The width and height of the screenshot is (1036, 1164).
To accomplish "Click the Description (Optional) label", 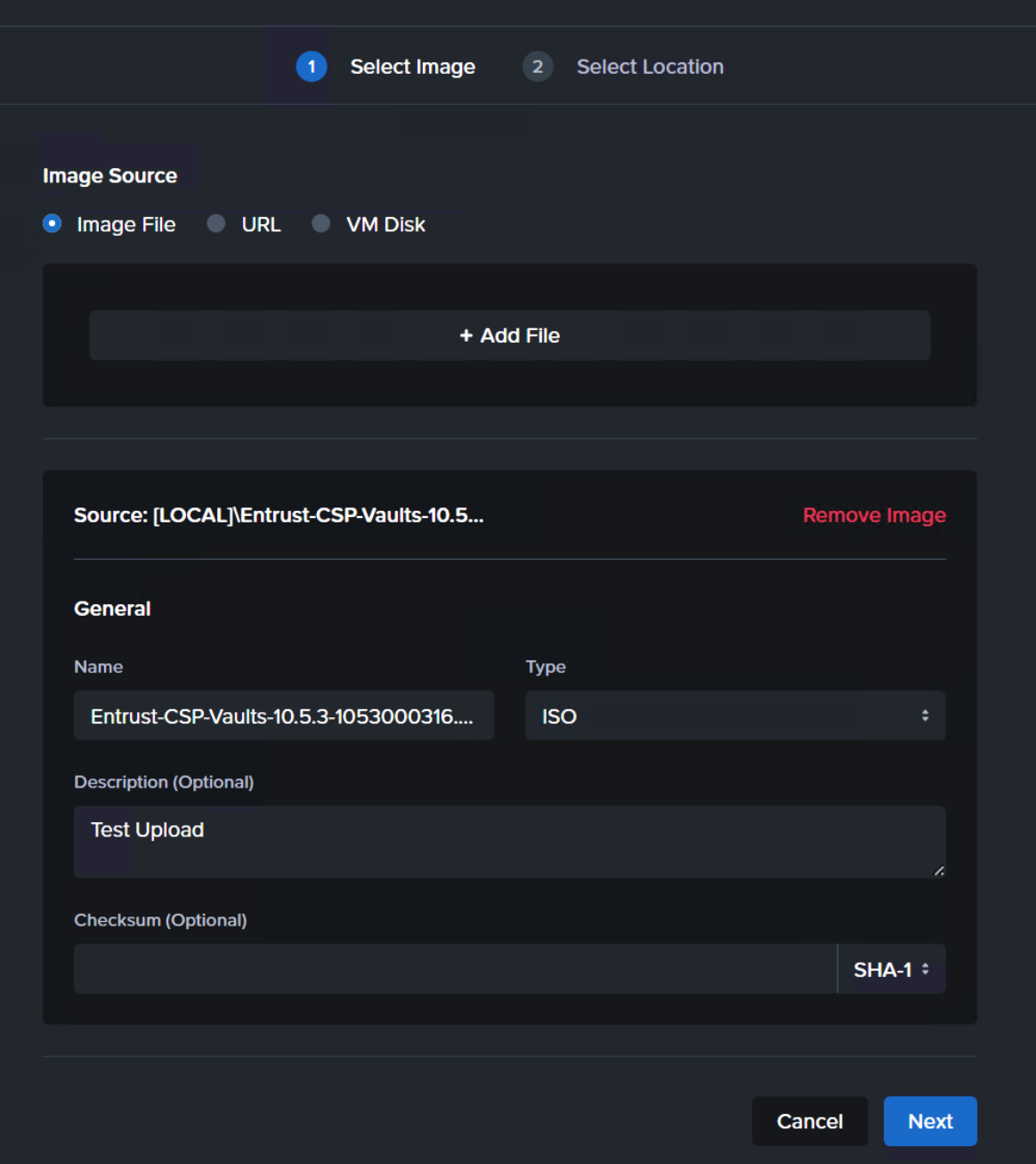I will point(164,782).
